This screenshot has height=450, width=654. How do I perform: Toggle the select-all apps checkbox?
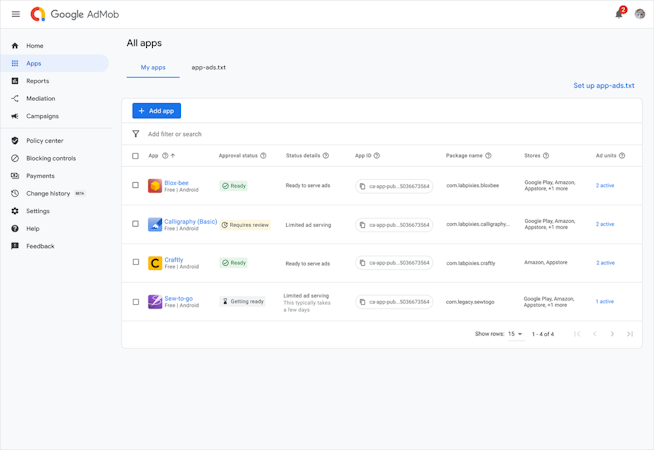coord(135,156)
